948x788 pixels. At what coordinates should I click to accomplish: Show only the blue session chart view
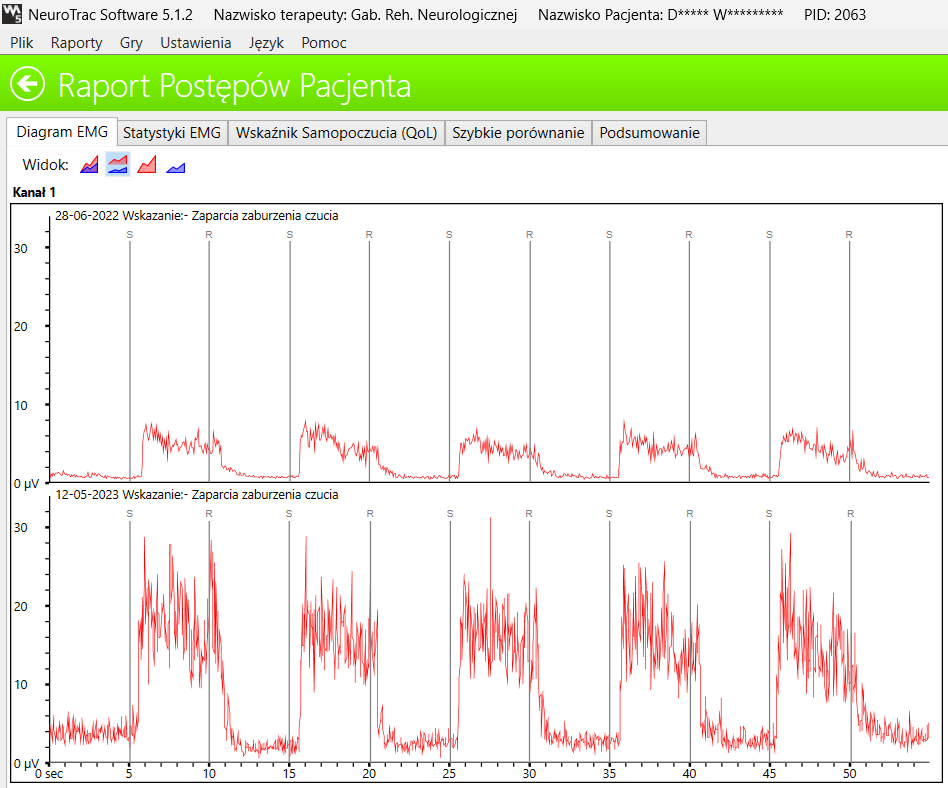[175, 165]
